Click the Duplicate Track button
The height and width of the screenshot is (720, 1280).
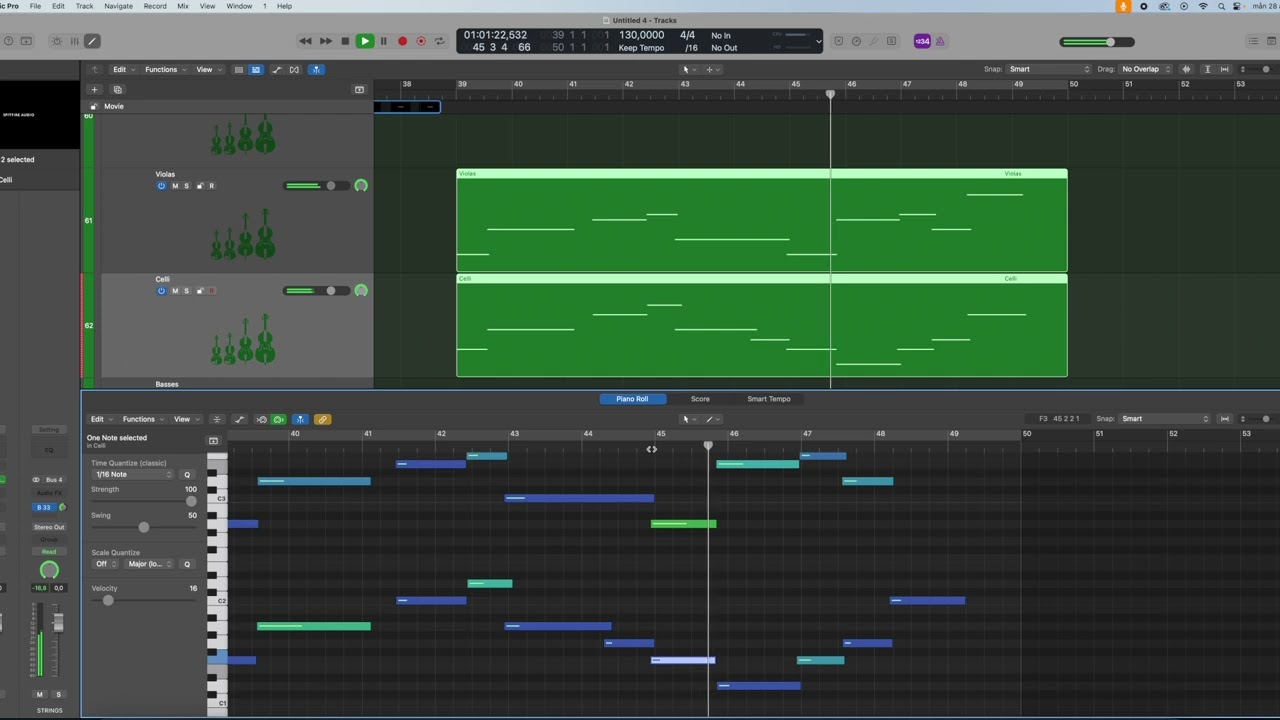coord(117,89)
